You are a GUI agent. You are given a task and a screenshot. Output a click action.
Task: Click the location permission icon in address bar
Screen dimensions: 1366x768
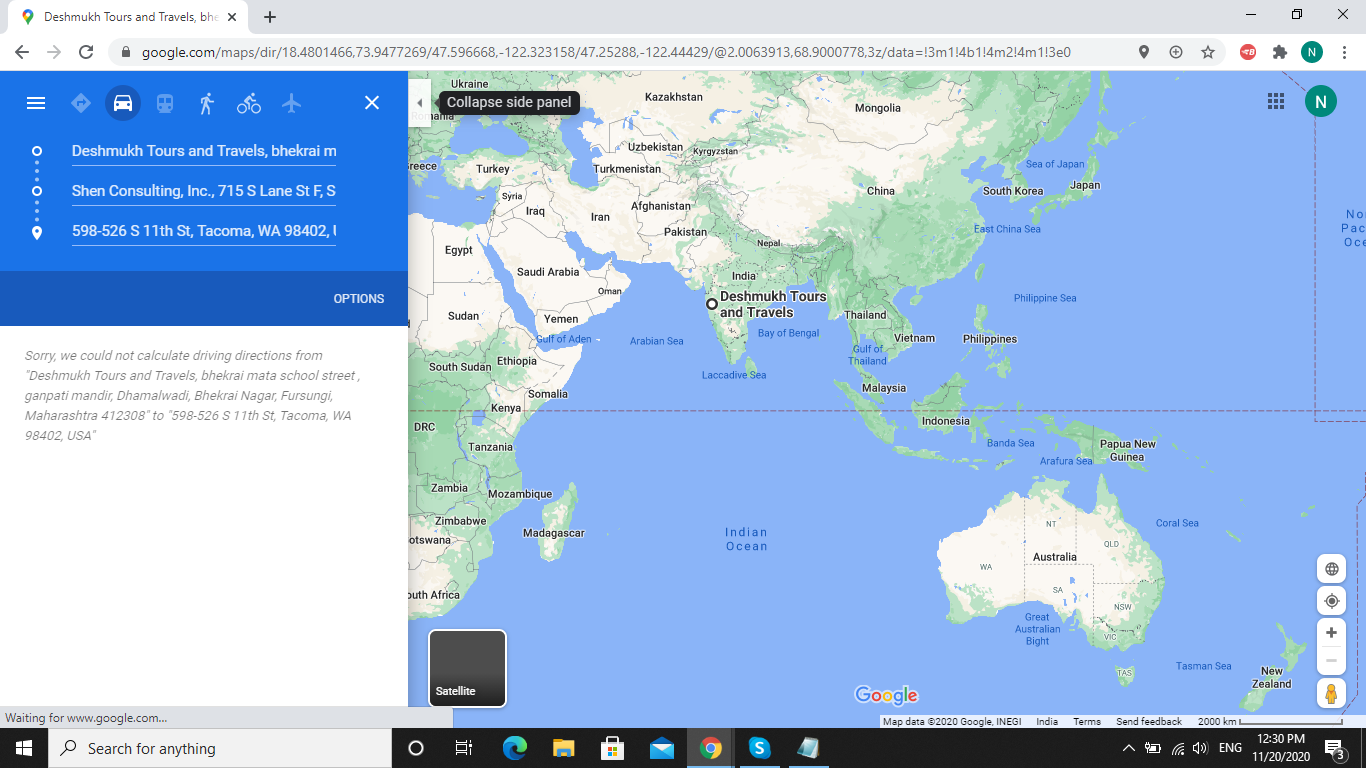[1144, 52]
